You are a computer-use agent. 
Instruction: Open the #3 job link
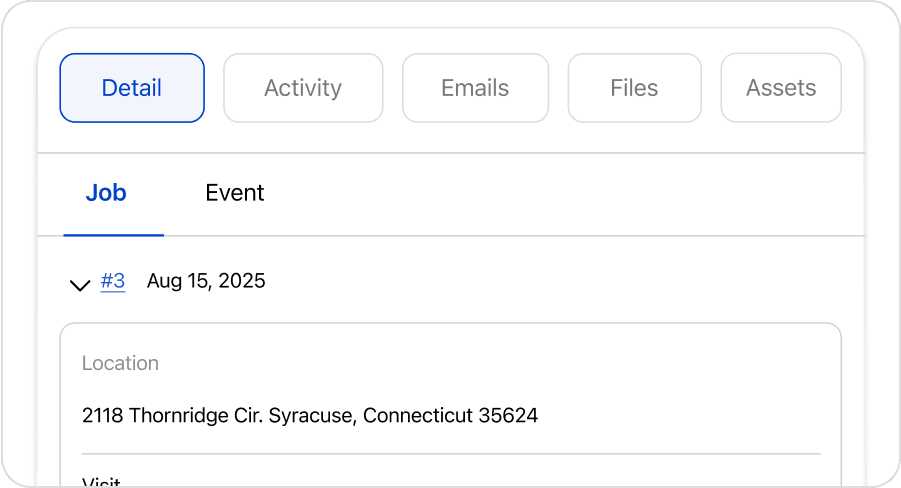click(x=113, y=281)
